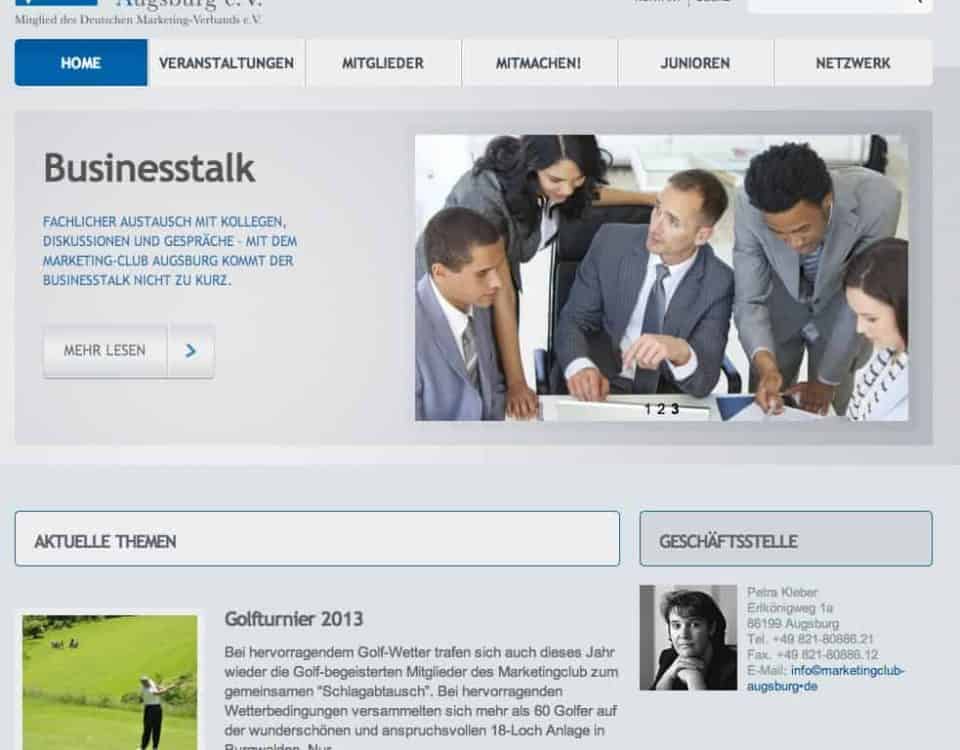Click the name 'Petra Kleber'
The image size is (960, 750).
tap(782, 592)
